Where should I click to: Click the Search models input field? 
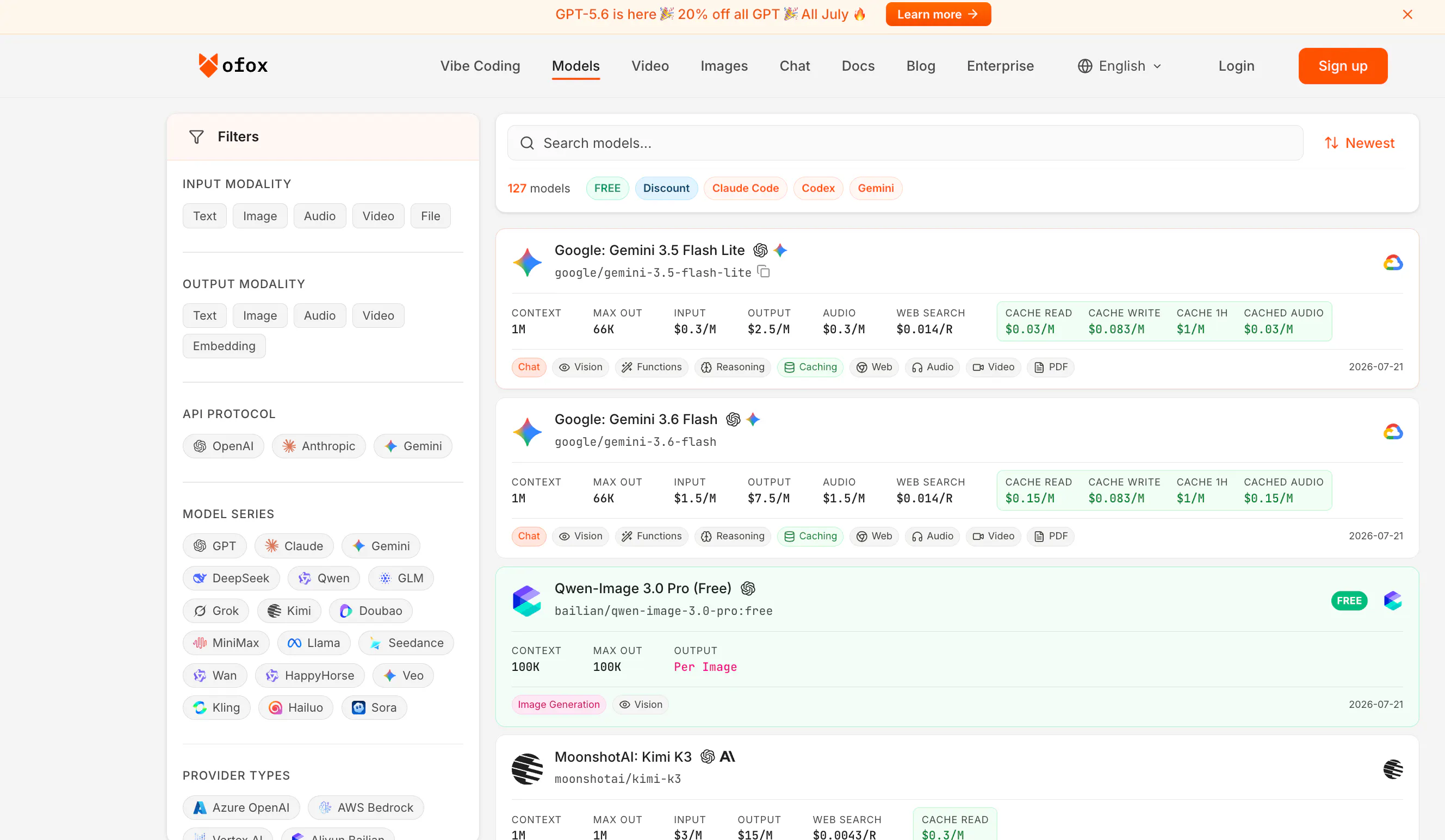point(905,143)
